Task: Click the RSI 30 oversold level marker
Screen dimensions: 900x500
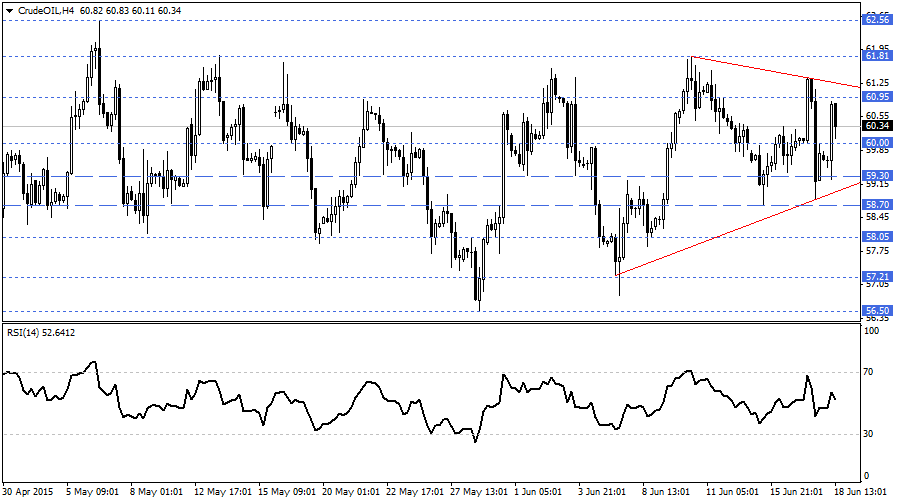Action: click(870, 433)
